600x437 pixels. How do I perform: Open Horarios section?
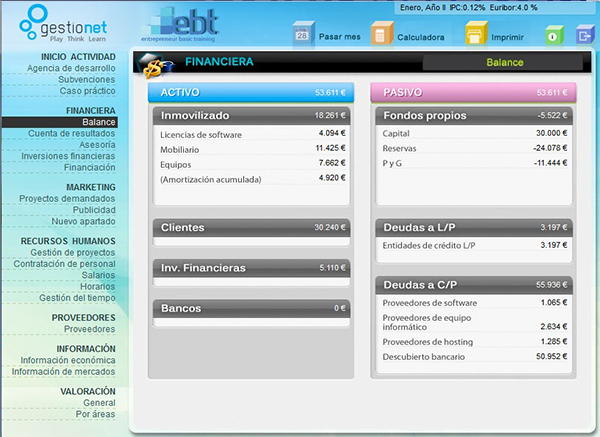point(98,287)
